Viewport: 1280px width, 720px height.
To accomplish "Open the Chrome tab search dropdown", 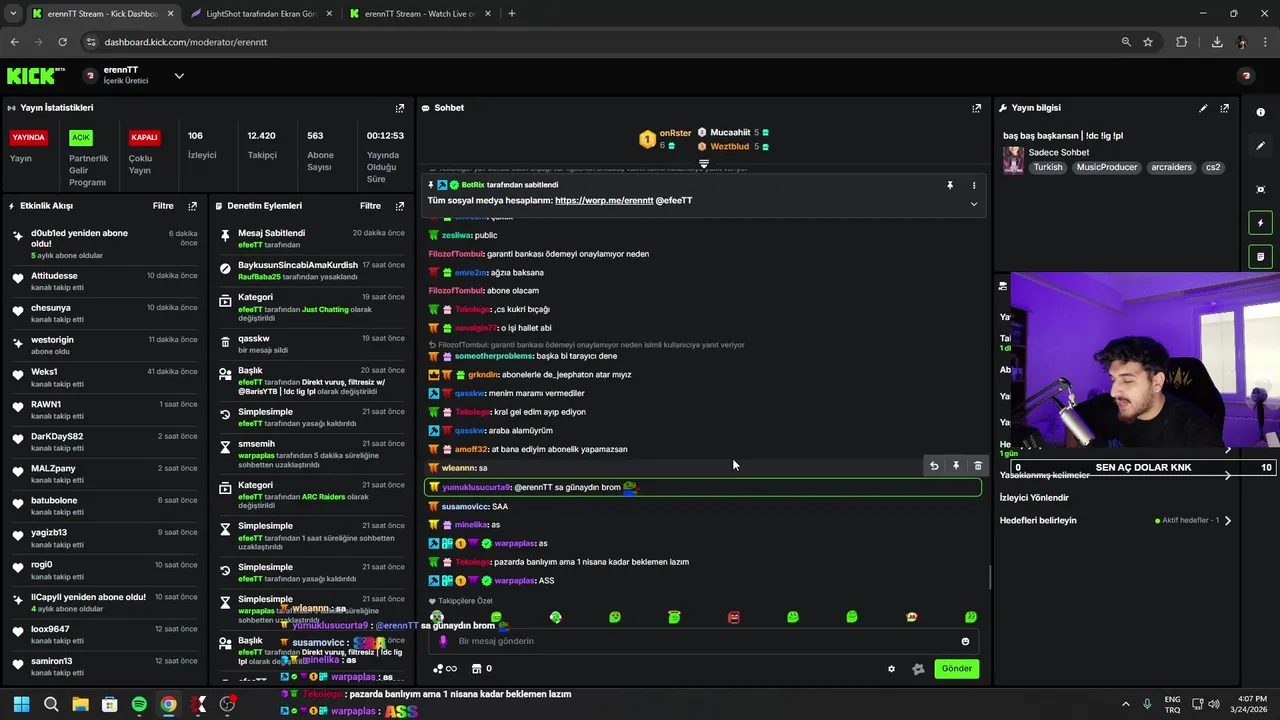I will (x=13, y=14).
